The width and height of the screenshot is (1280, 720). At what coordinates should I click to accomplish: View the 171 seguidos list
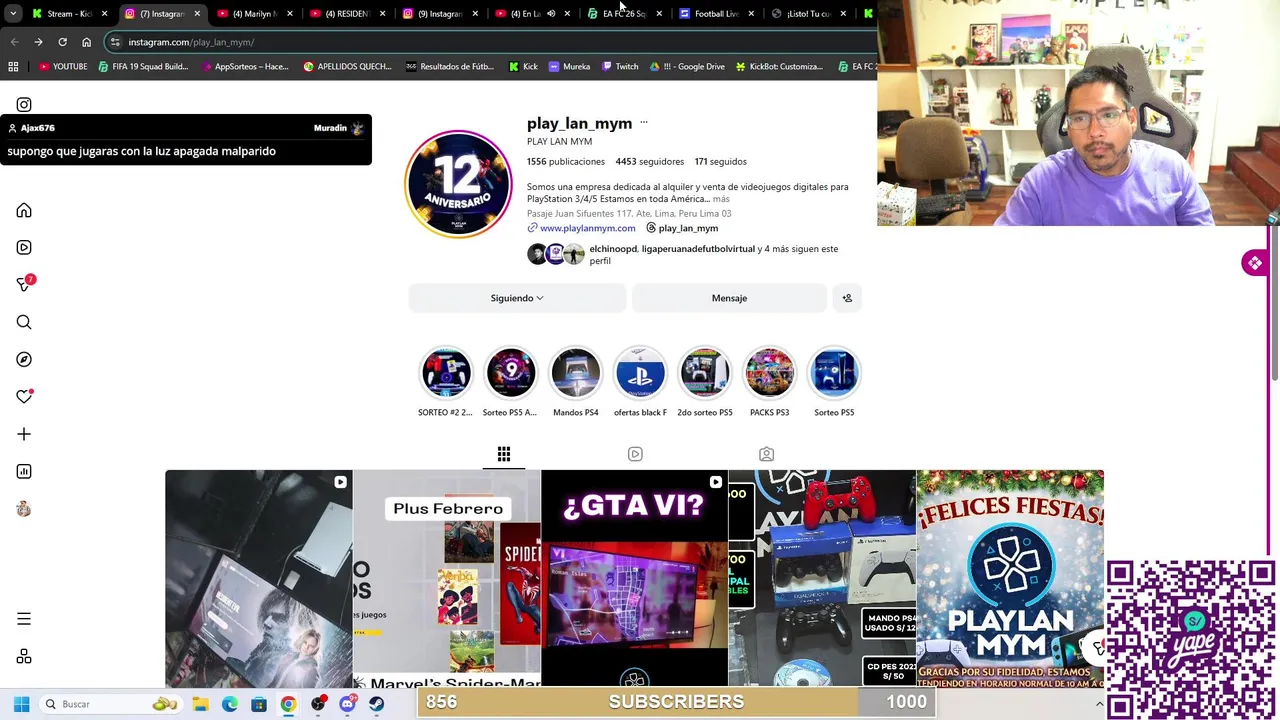tap(721, 161)
